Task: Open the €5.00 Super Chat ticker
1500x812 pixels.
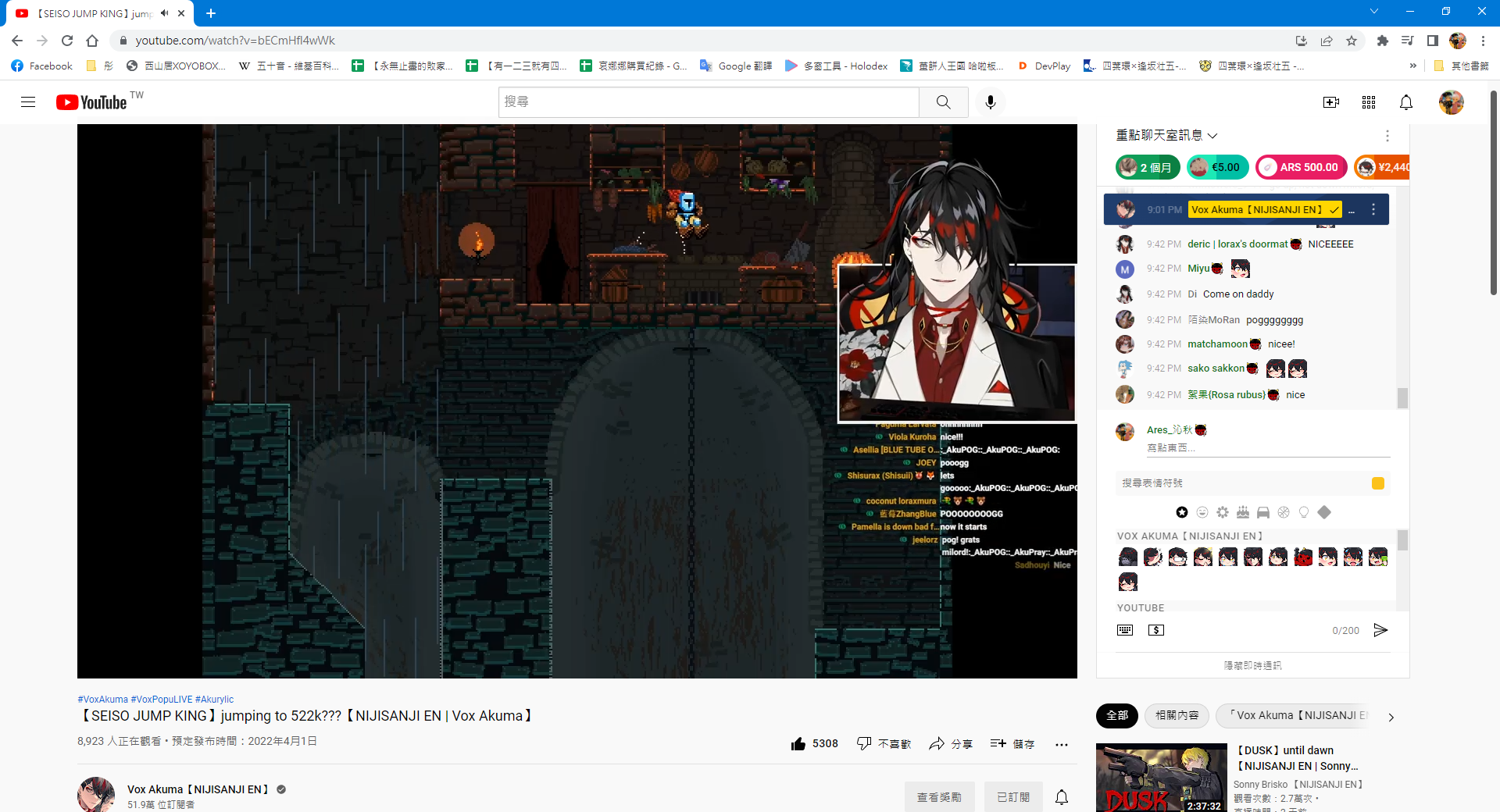Action: click(x=1218, y=167)
